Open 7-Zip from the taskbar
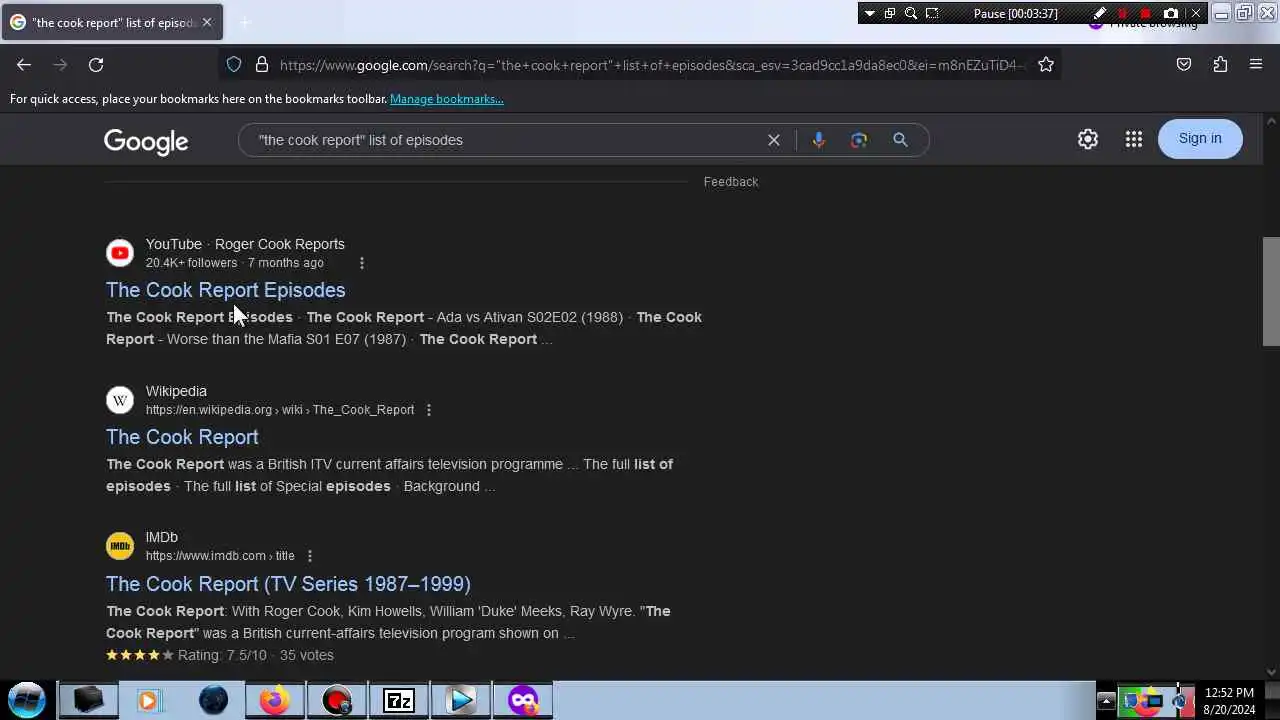The width and height of the screenshot is (1280, 720). (x=399, y=700)
